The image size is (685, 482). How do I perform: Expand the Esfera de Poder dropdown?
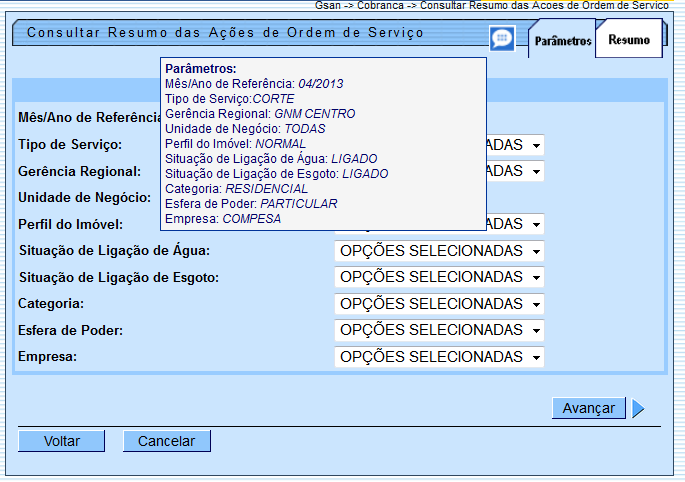click(439, 330)
